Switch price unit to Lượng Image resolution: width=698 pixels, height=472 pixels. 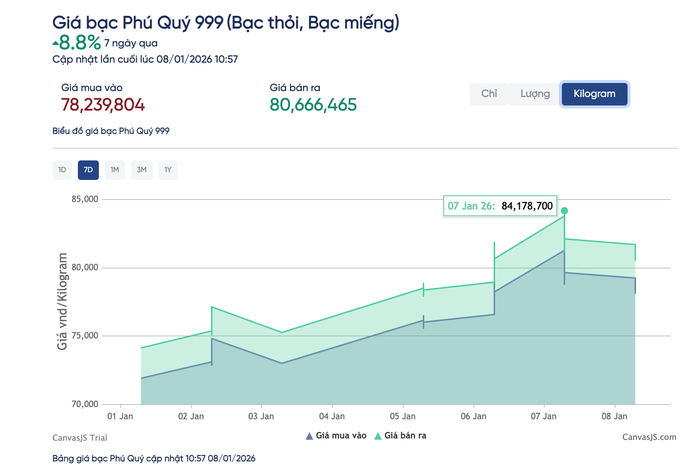(535, 94)
